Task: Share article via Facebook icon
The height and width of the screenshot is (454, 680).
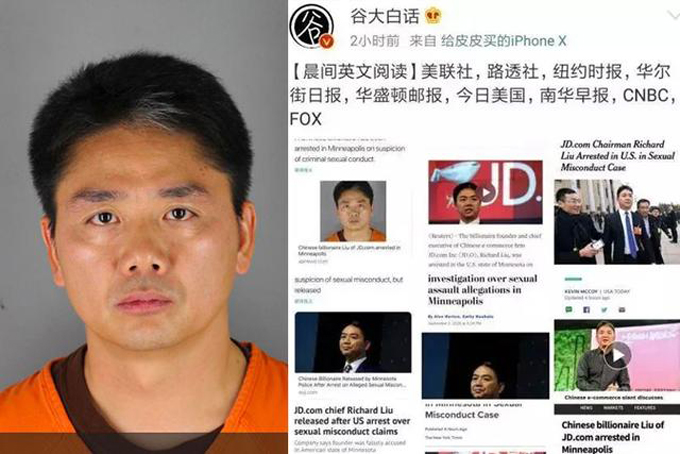Action: click(x=586, y=310)
